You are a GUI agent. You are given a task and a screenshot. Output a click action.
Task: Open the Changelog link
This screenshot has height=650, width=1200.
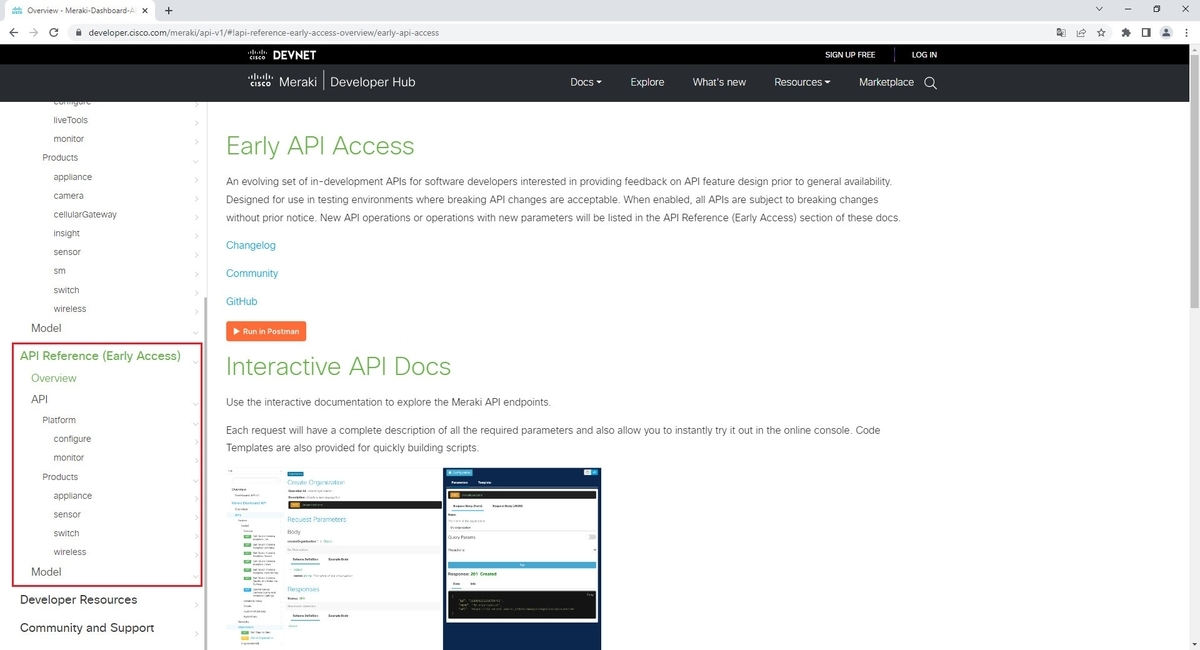point(250,245)
